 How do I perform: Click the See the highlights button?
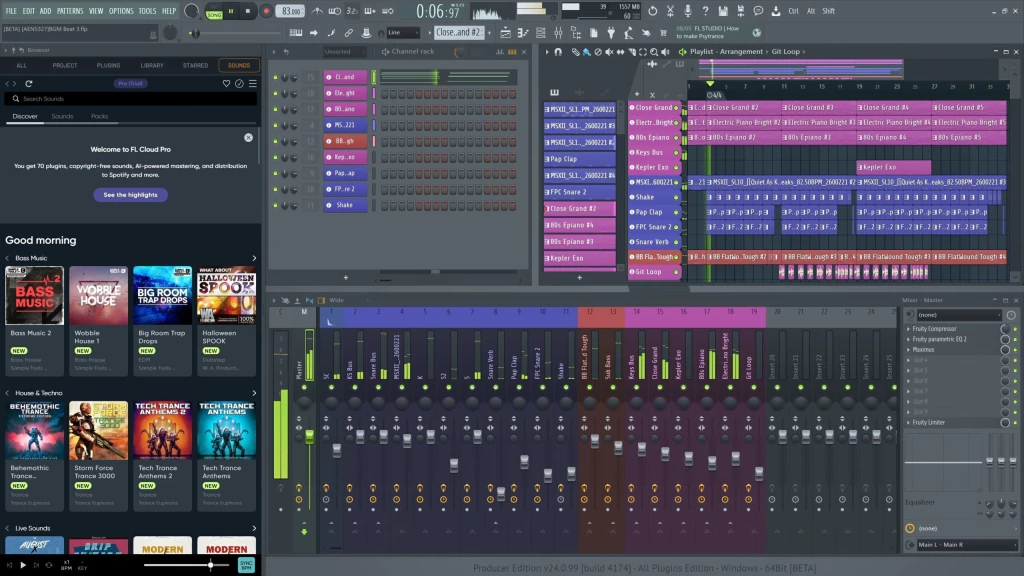click(130, 195)
